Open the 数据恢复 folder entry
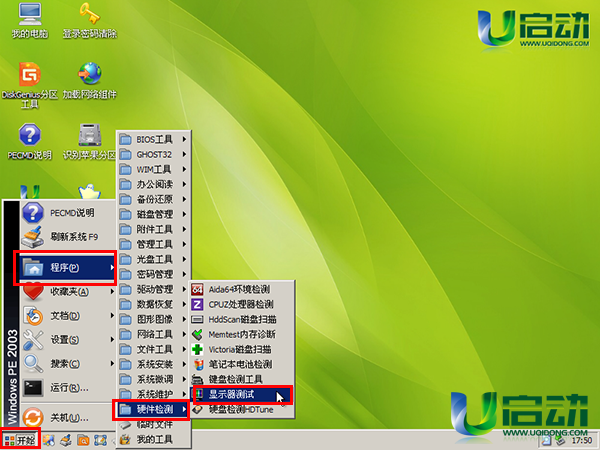 [x=153, y=304]
